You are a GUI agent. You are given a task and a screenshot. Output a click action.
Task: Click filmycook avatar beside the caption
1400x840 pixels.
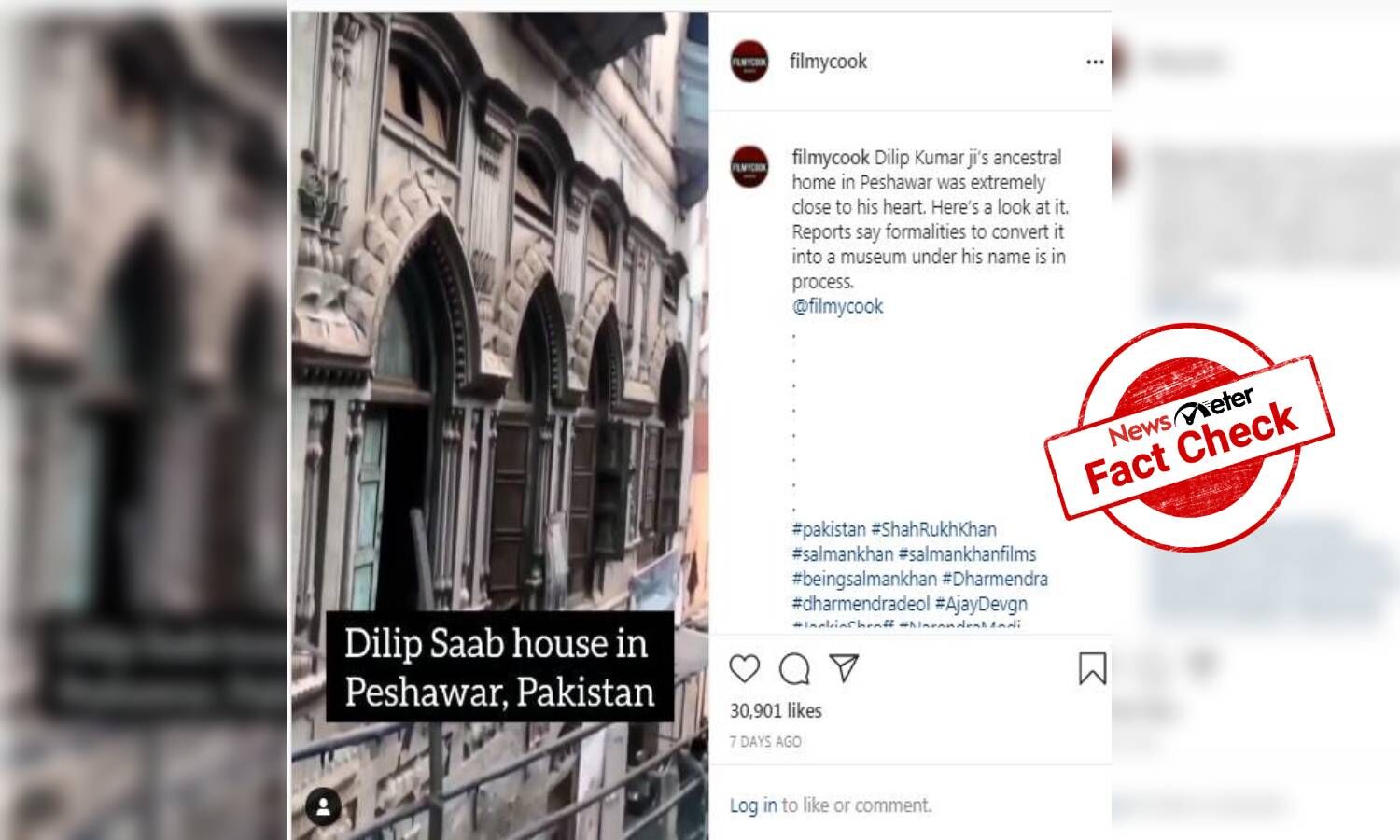pyautogui.click(x=749, y=166)
